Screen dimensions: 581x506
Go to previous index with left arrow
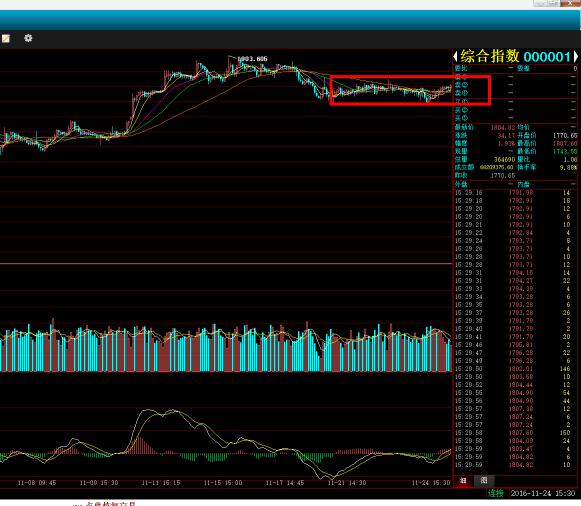tap(455, 57)
